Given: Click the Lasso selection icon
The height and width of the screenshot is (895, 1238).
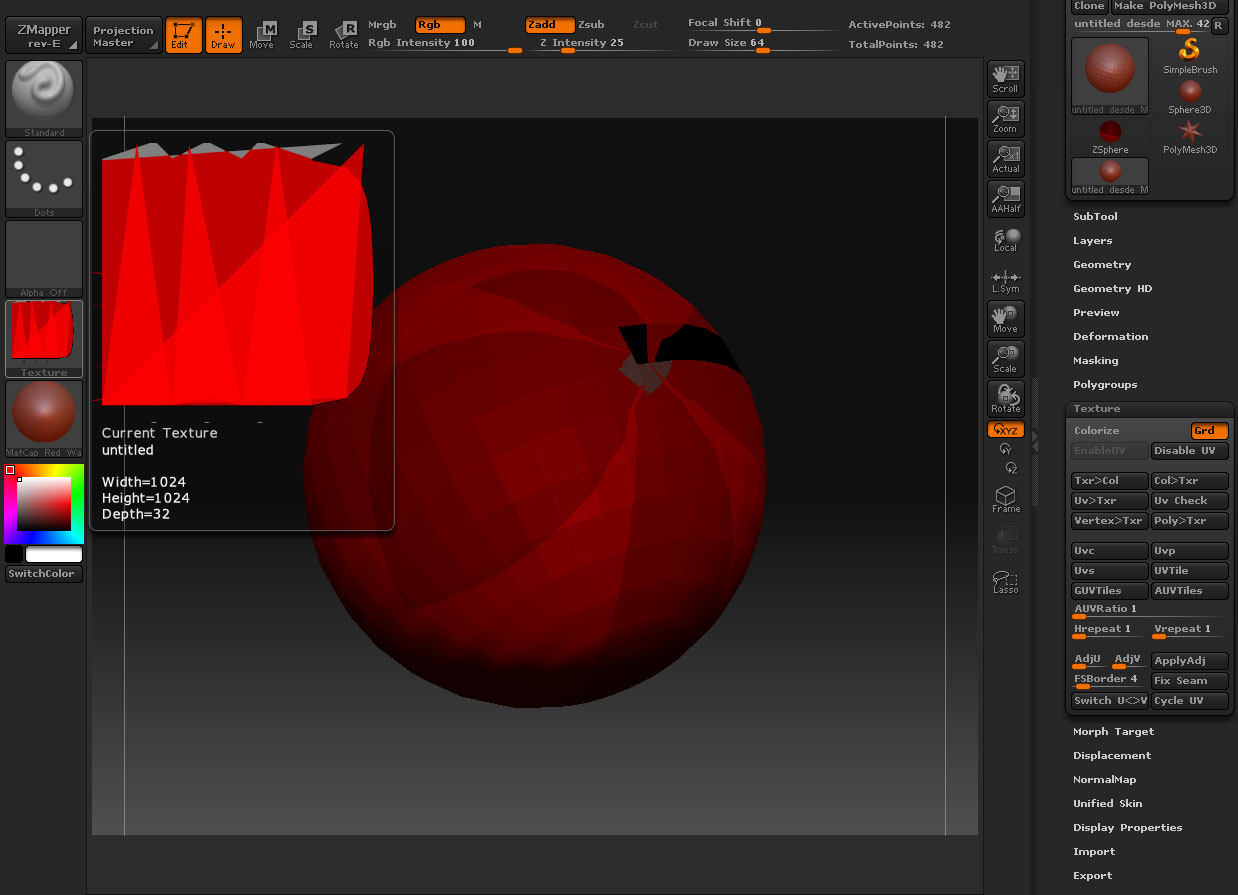Looking at the screenshot, I should point(1005,581).
